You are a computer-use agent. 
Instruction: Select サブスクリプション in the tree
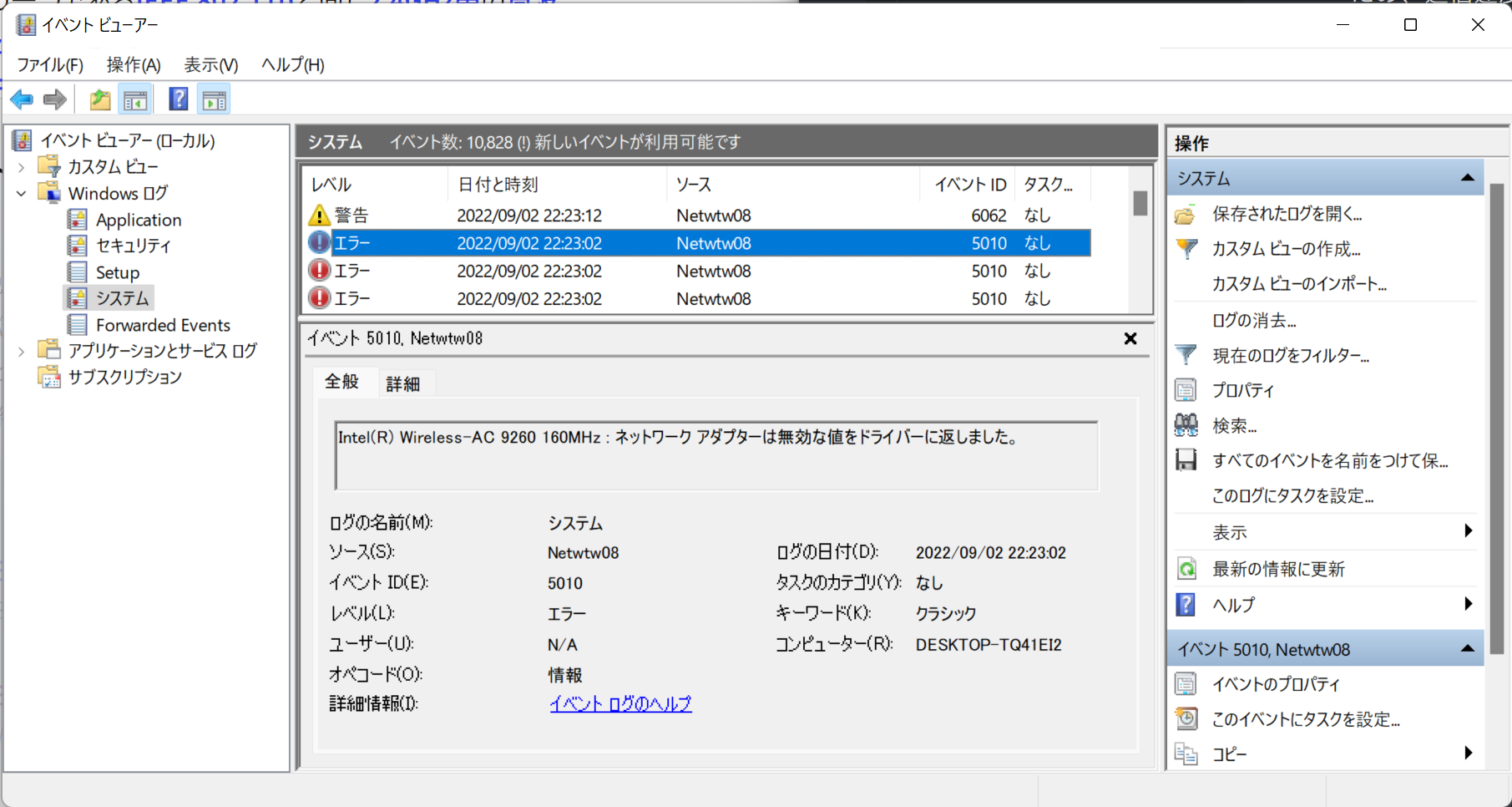[x=125, y=377]
